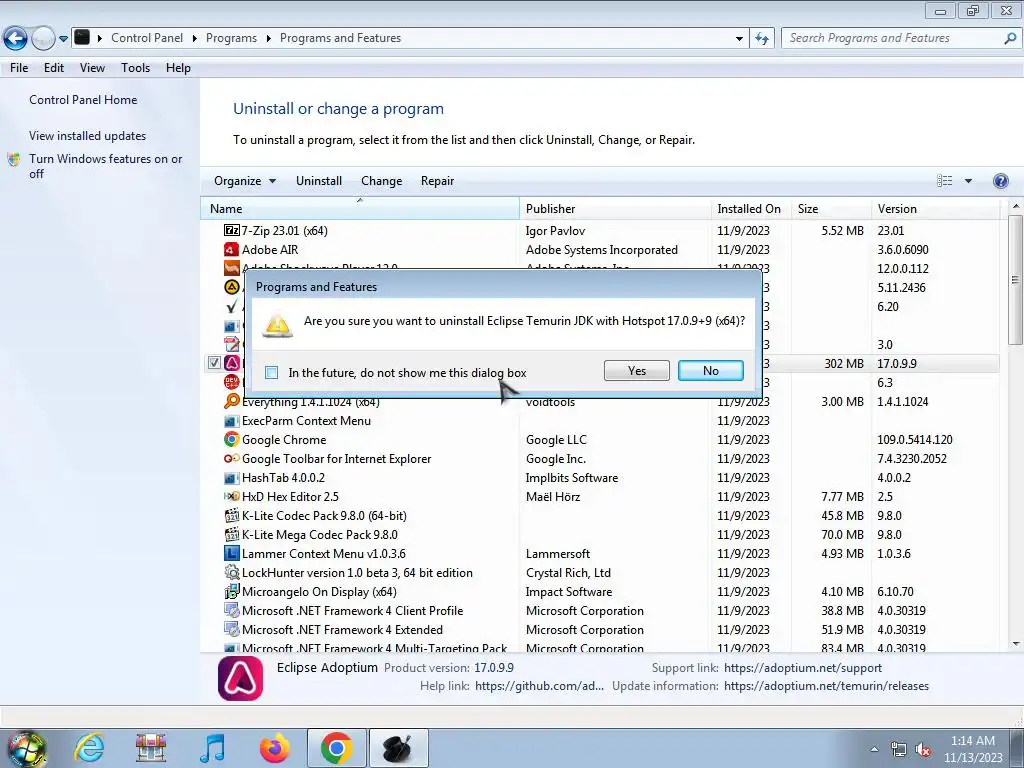
Task: Launch Internet Explorer from taskbar
Action: (x=89, y=748)
